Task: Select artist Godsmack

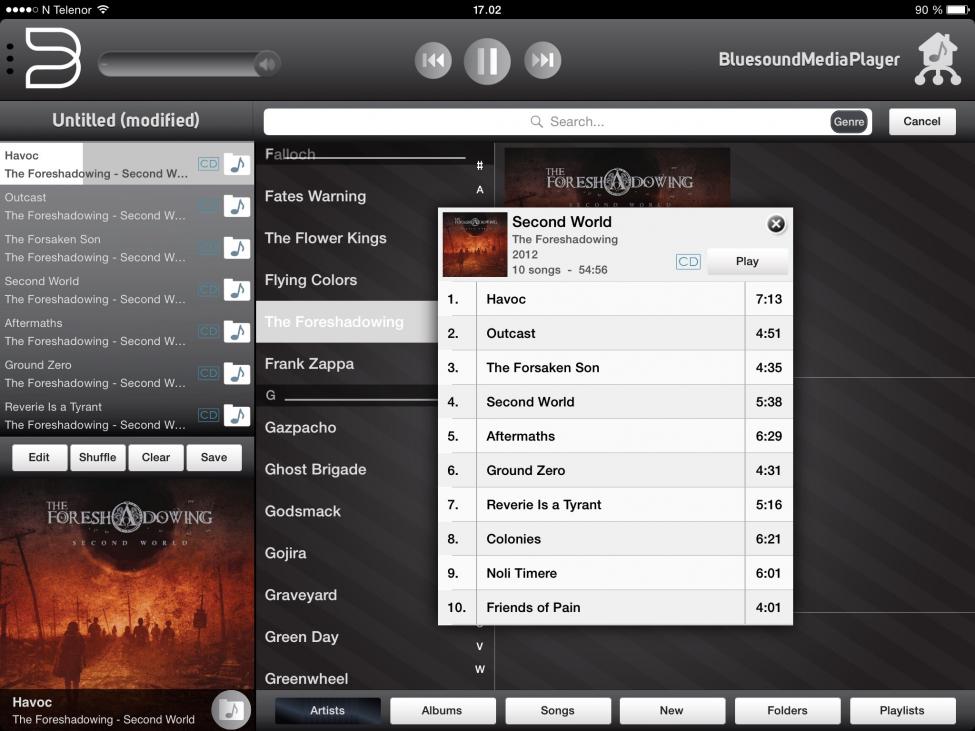Action: coord(303,512)
